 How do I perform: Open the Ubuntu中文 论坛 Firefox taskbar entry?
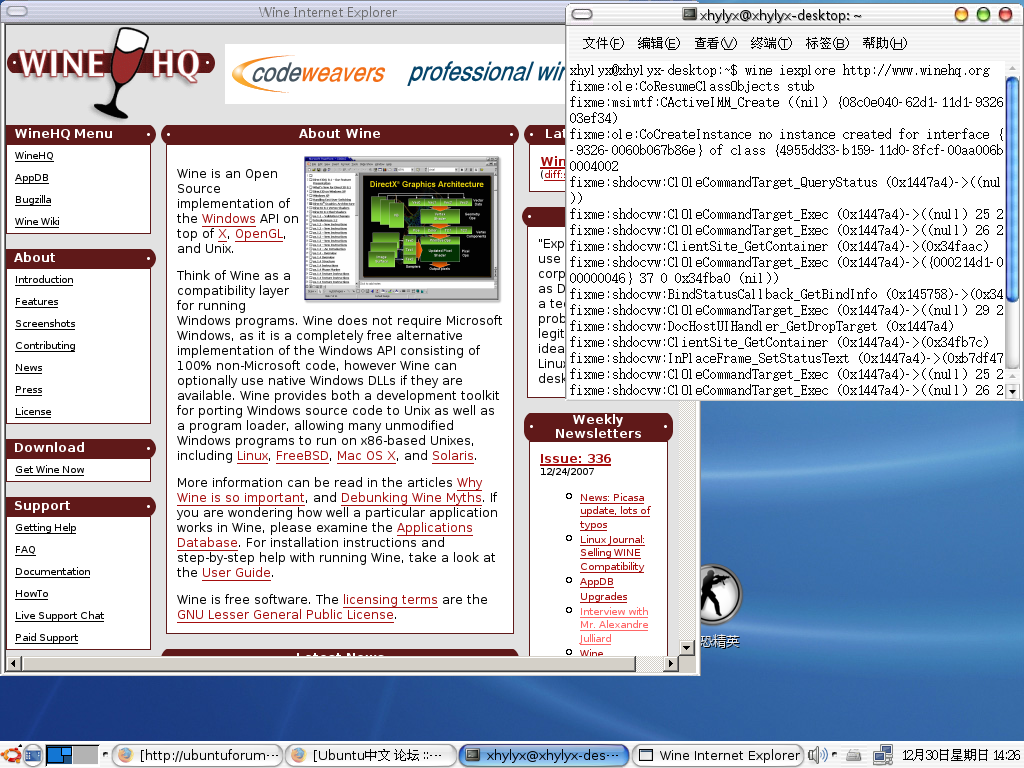tap(372, 756)
